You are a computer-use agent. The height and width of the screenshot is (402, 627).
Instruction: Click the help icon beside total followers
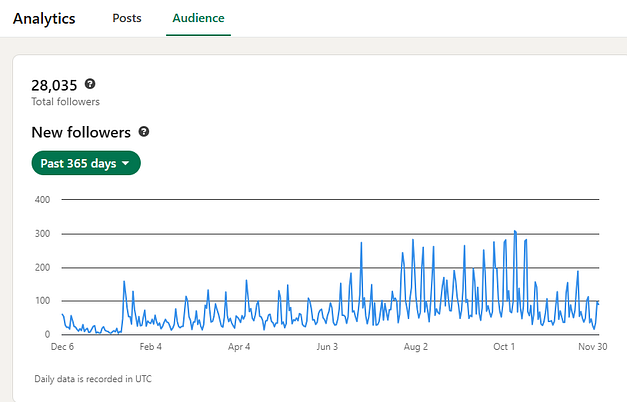[90, 84]
